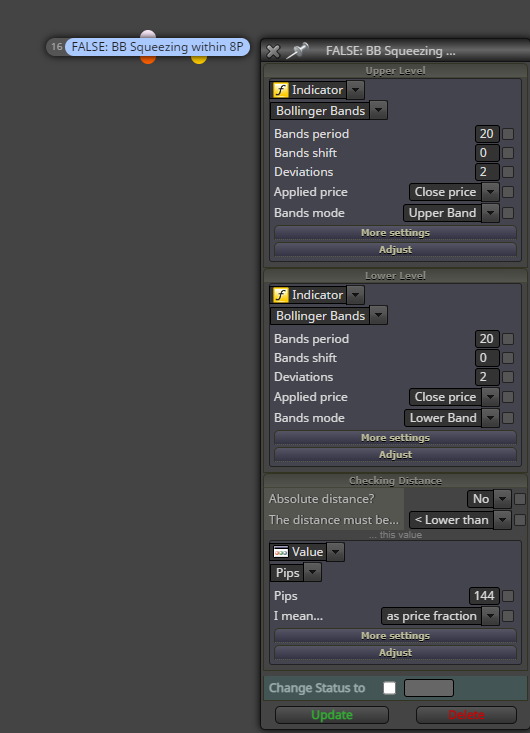Toggle Lower Level Bands shift checkbox
This screenshot has height=733, width=530.
tap(508, 358)
